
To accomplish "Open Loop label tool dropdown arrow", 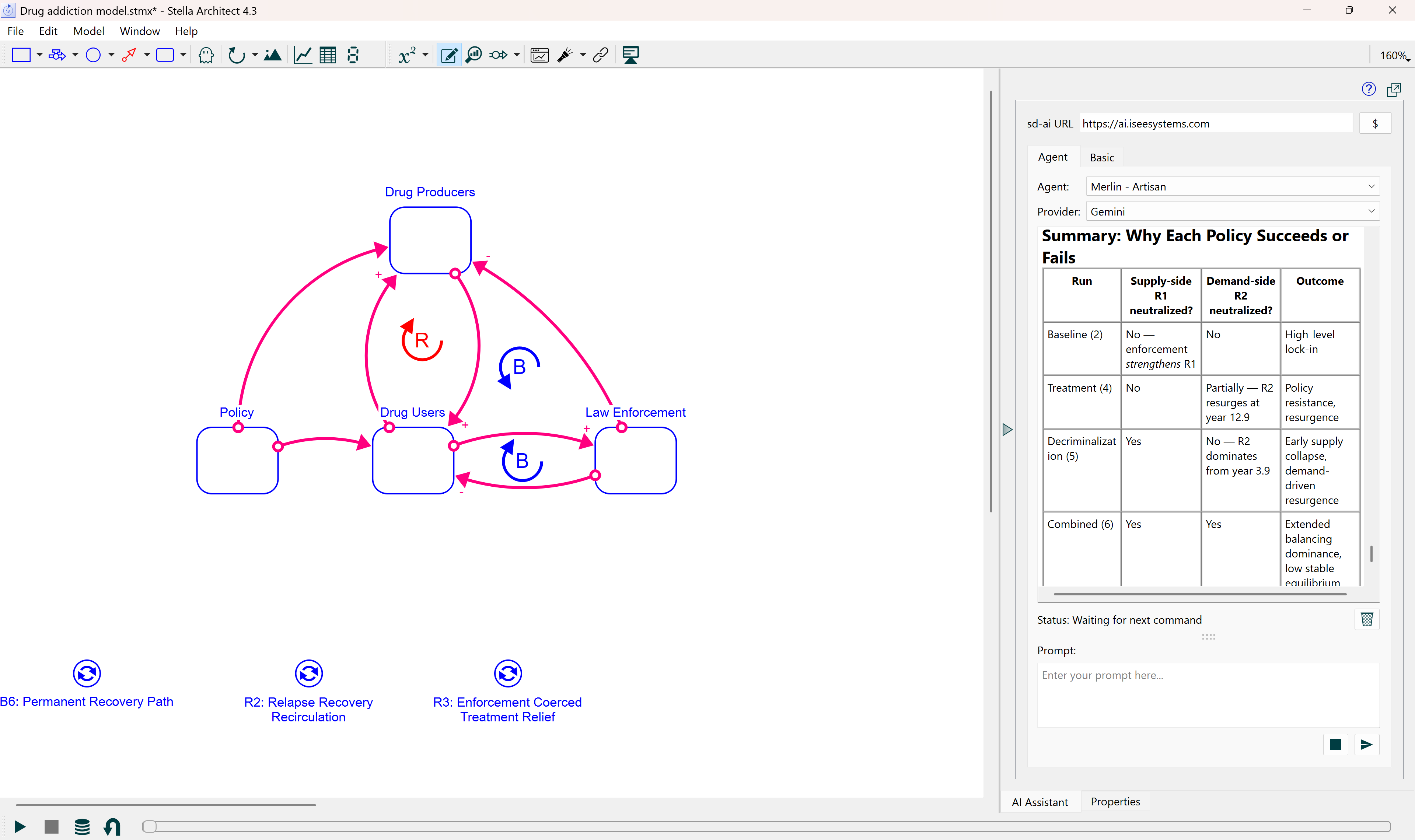I will click(x=255, y=55).
